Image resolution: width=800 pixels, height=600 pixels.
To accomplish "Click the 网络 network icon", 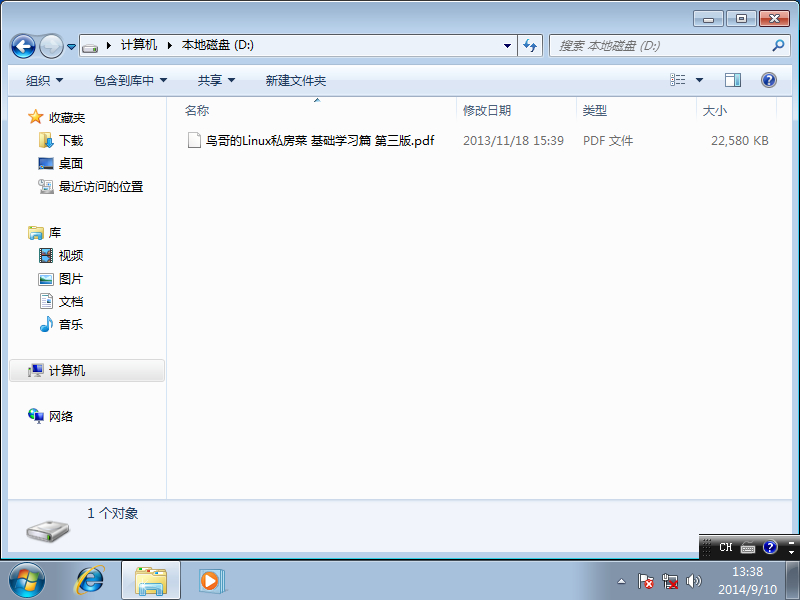I will (x=36, y=416).
